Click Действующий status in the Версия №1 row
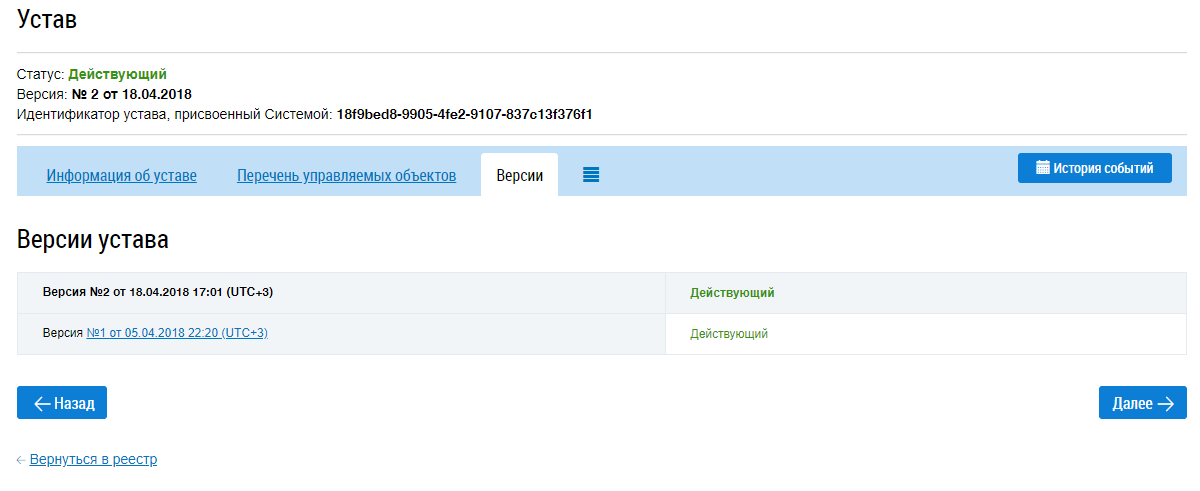 [729, 334]
